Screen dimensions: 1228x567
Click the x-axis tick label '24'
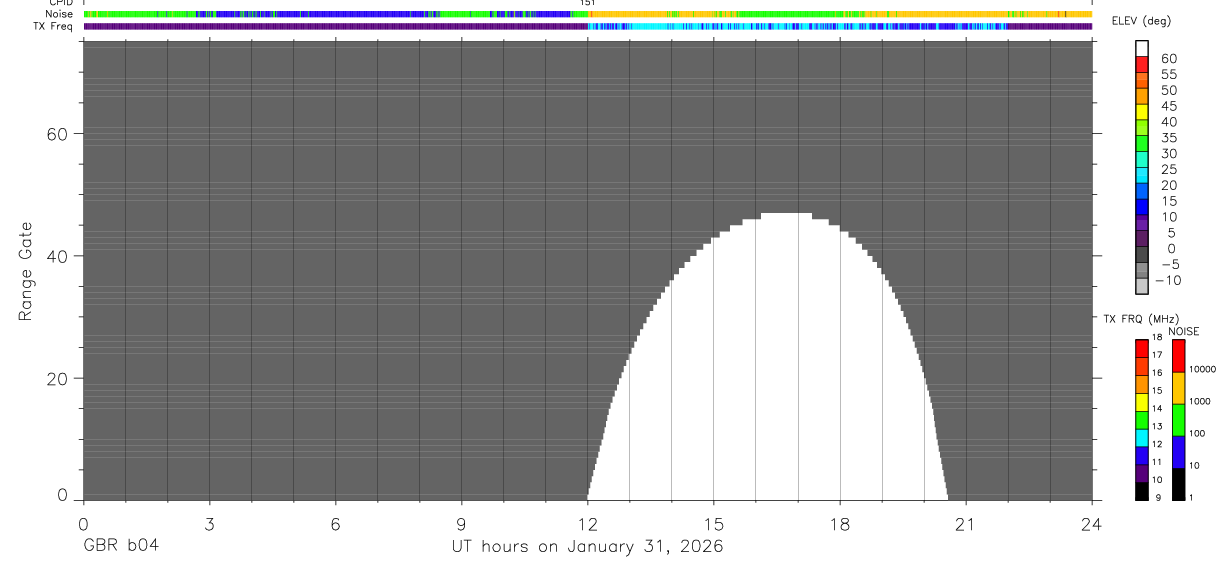pos(1092,525)
